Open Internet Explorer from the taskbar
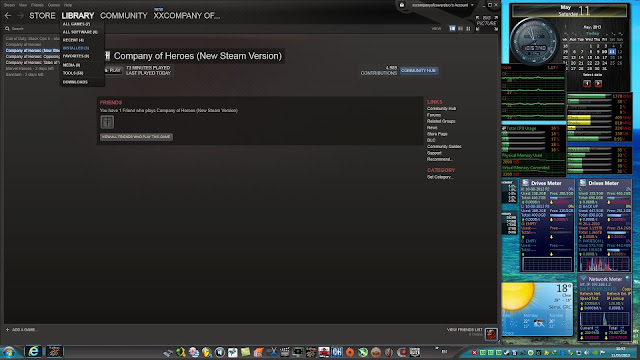640x360 pixels. [x=33, y=351]
